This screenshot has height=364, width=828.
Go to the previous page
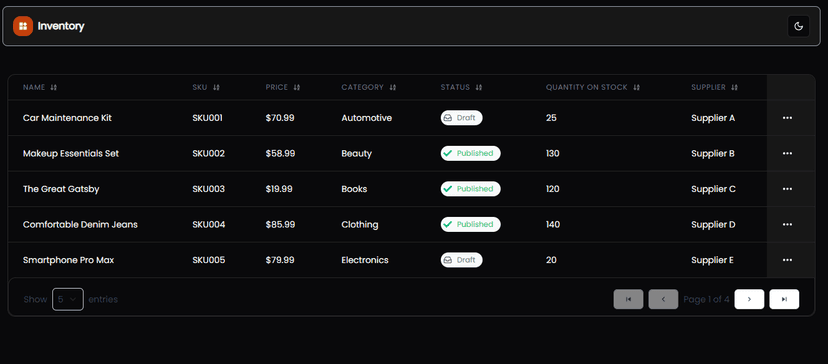coord(663,299)
